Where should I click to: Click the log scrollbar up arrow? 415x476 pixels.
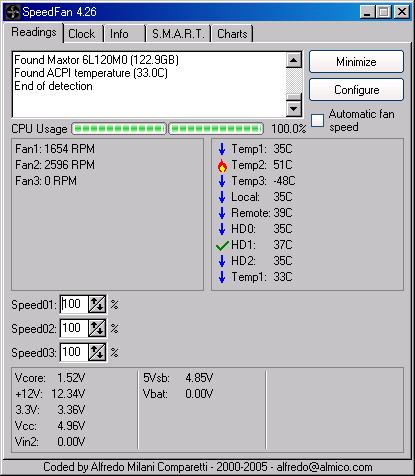pyautogui.click(x=294, y=60)
